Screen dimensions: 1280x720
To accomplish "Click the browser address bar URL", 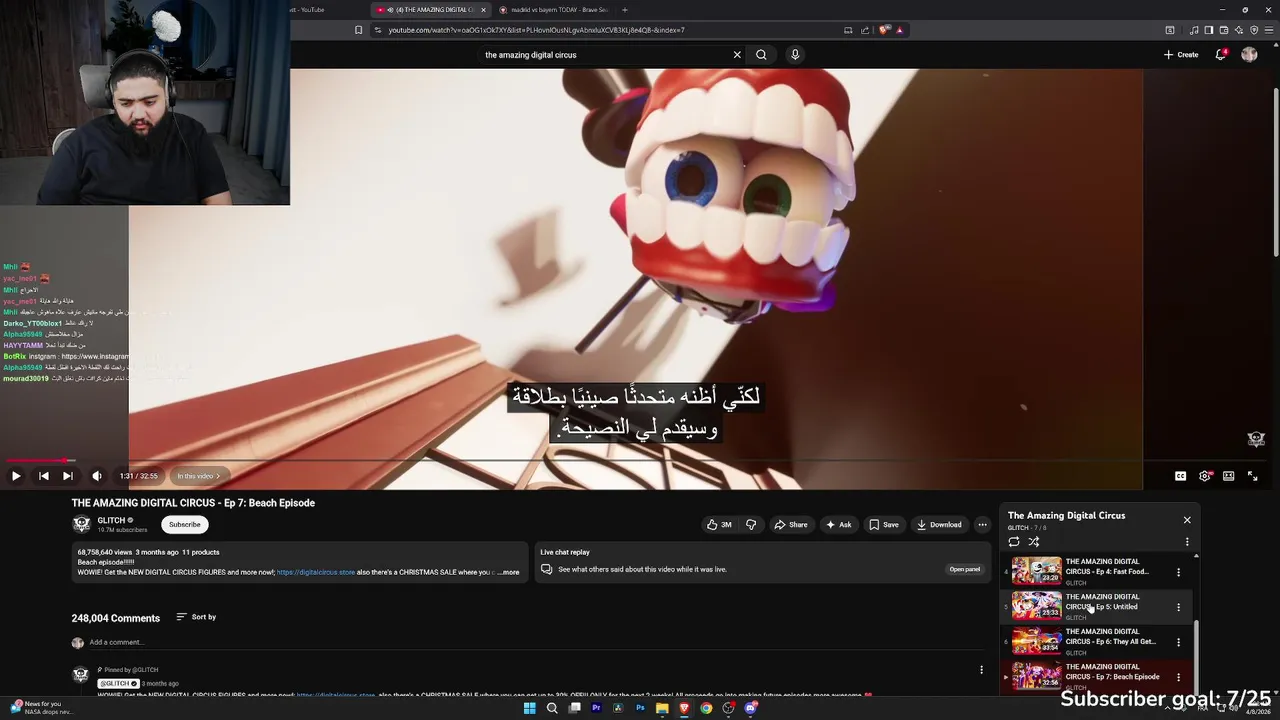I will tap(536, 30).
